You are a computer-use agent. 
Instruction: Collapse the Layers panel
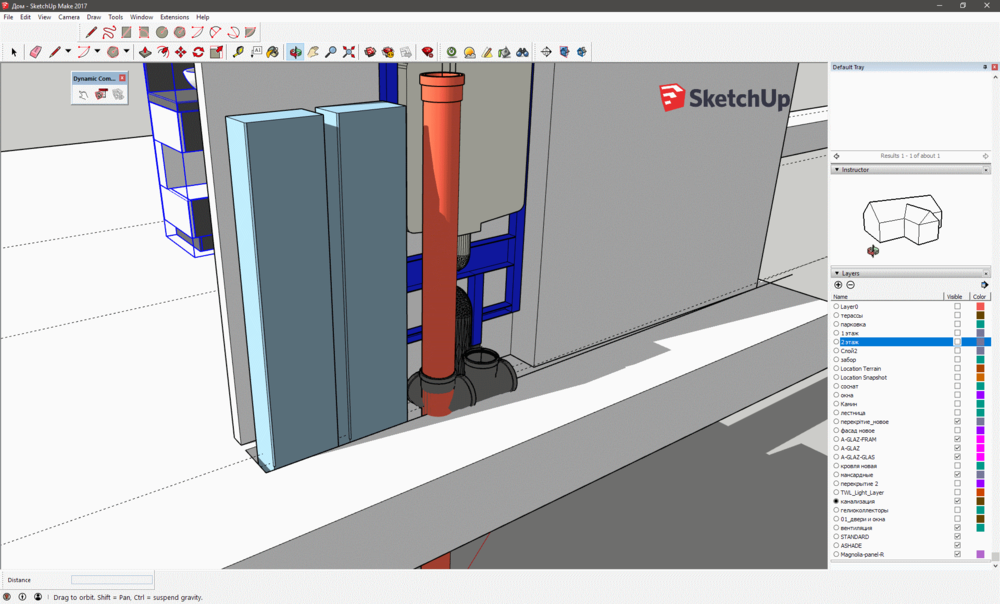tap(836, 273)
